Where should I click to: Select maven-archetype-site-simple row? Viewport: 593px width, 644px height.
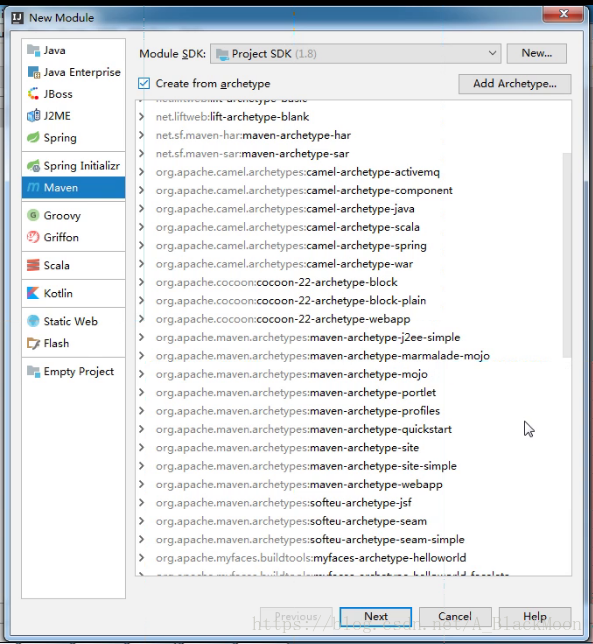point(353,466)
